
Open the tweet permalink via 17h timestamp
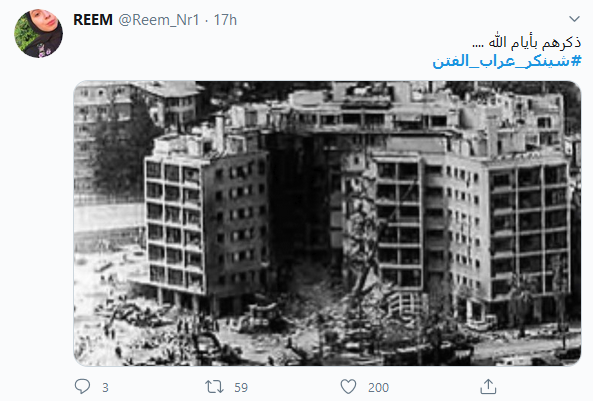(225, 20)
